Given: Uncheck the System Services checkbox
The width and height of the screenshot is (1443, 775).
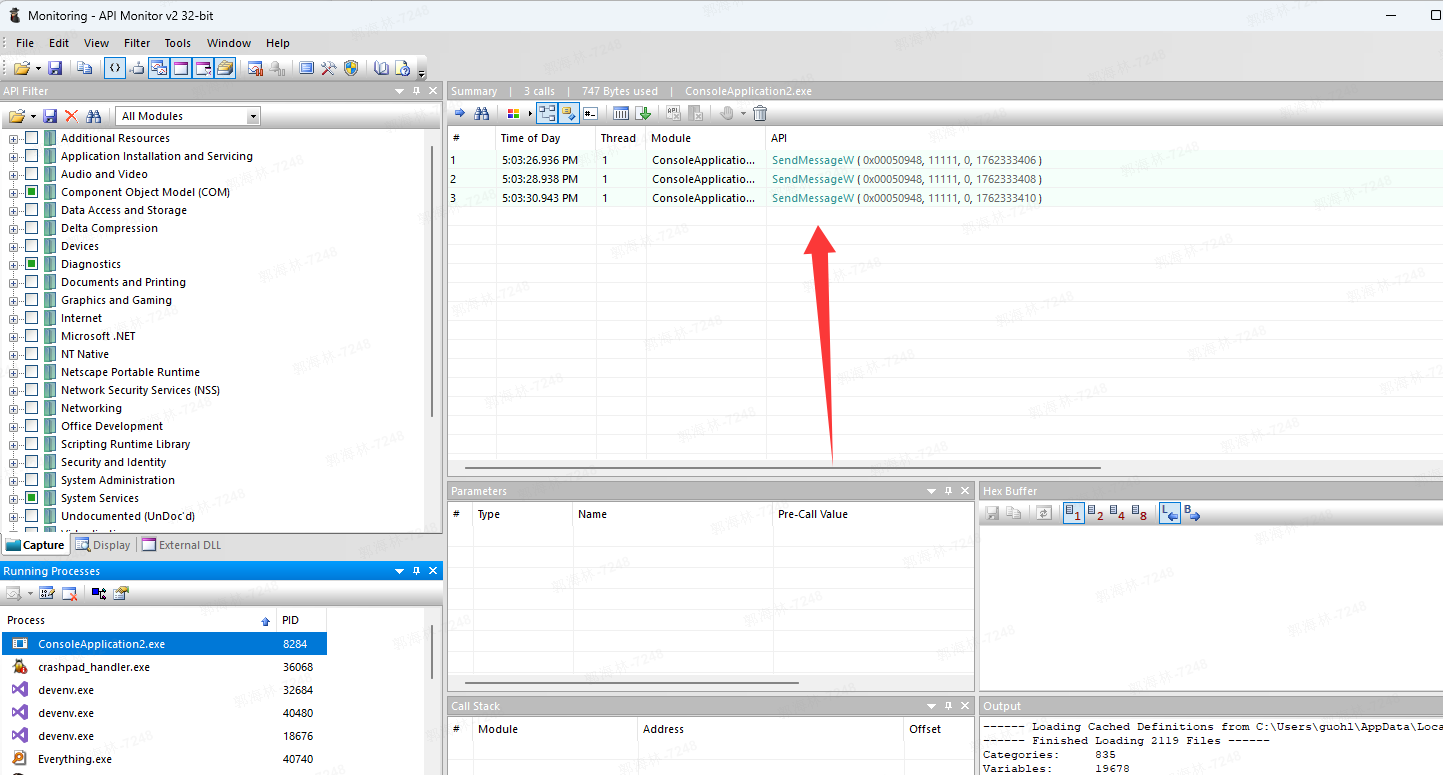Looking at the screenshot, I should click(32, 498).
